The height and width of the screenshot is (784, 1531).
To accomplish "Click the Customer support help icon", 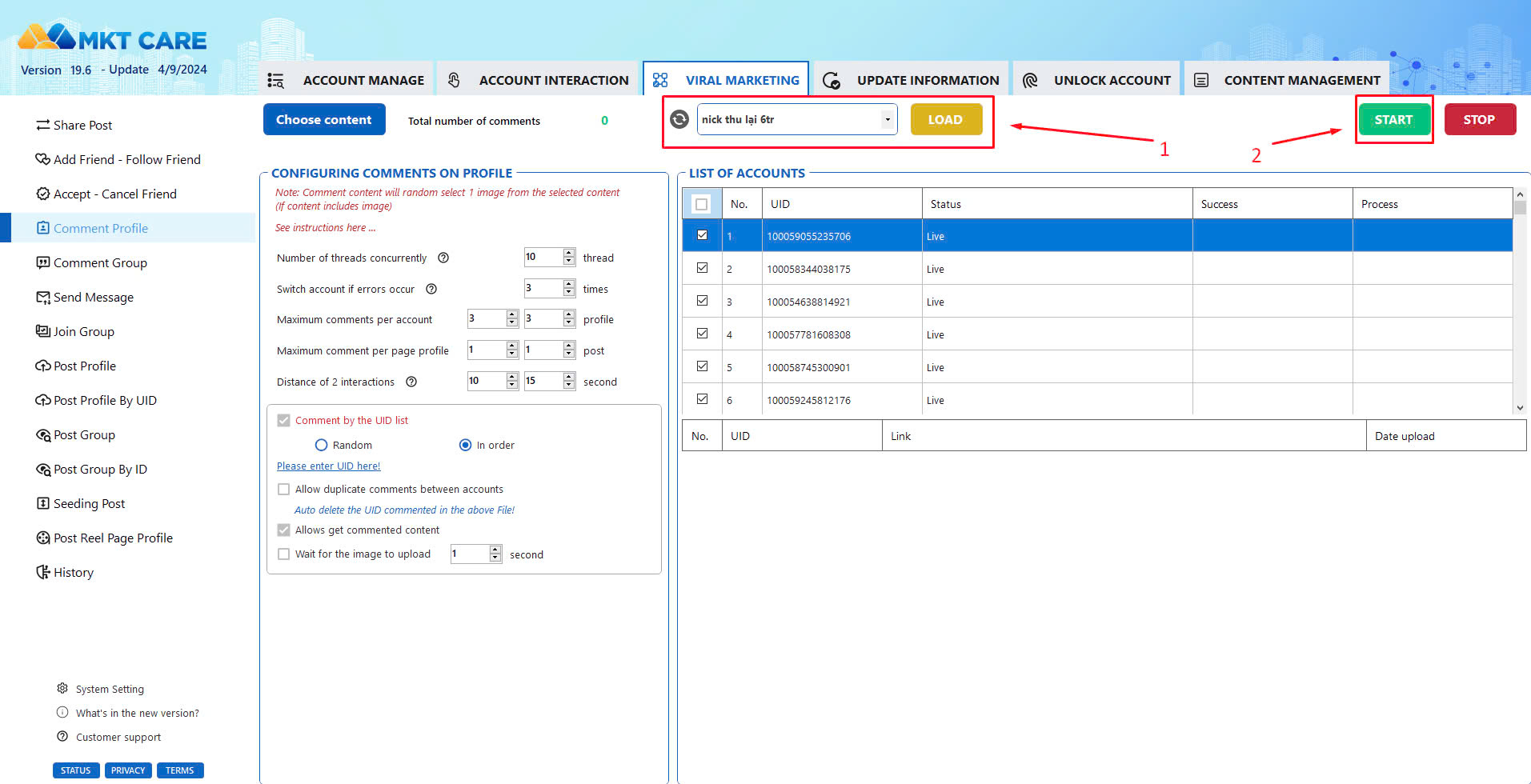I will click(62, 736).
